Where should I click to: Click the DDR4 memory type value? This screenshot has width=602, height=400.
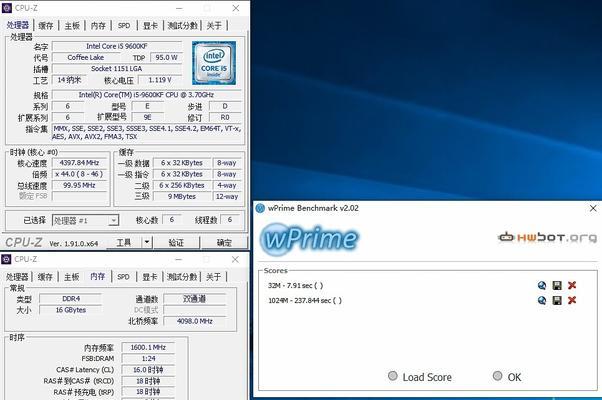click(x=71, y=299)
